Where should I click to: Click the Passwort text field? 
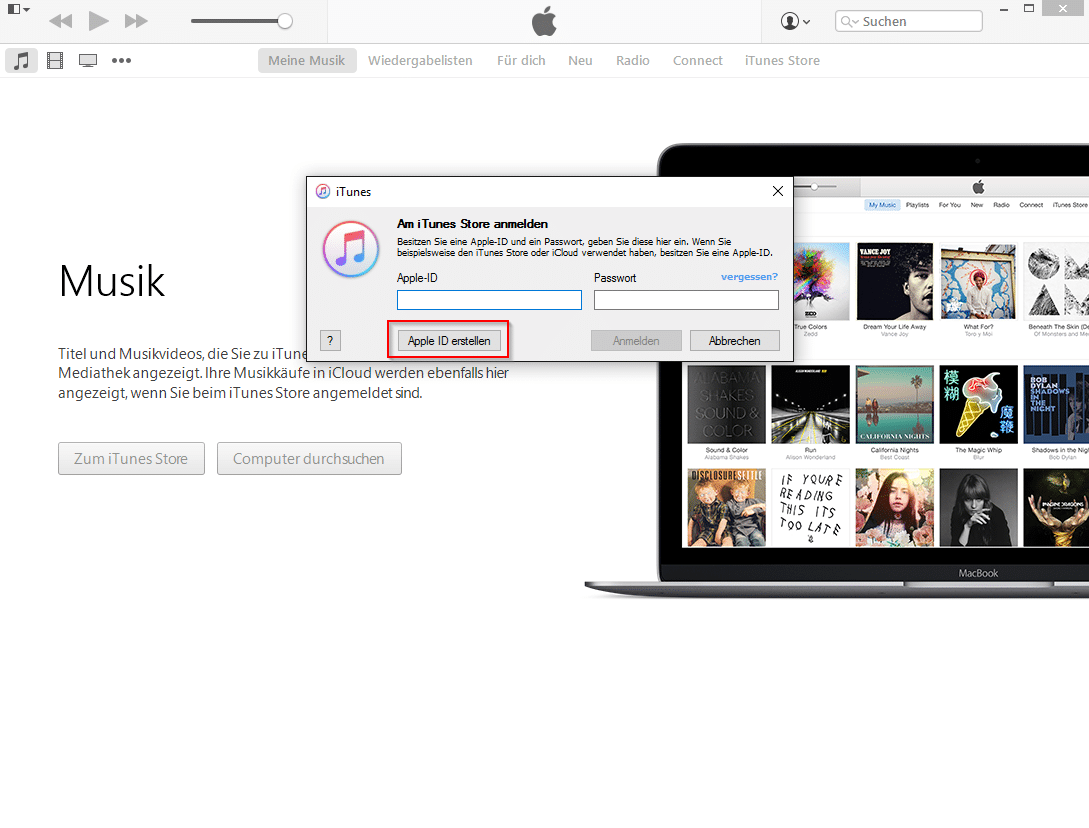[686, 300]
